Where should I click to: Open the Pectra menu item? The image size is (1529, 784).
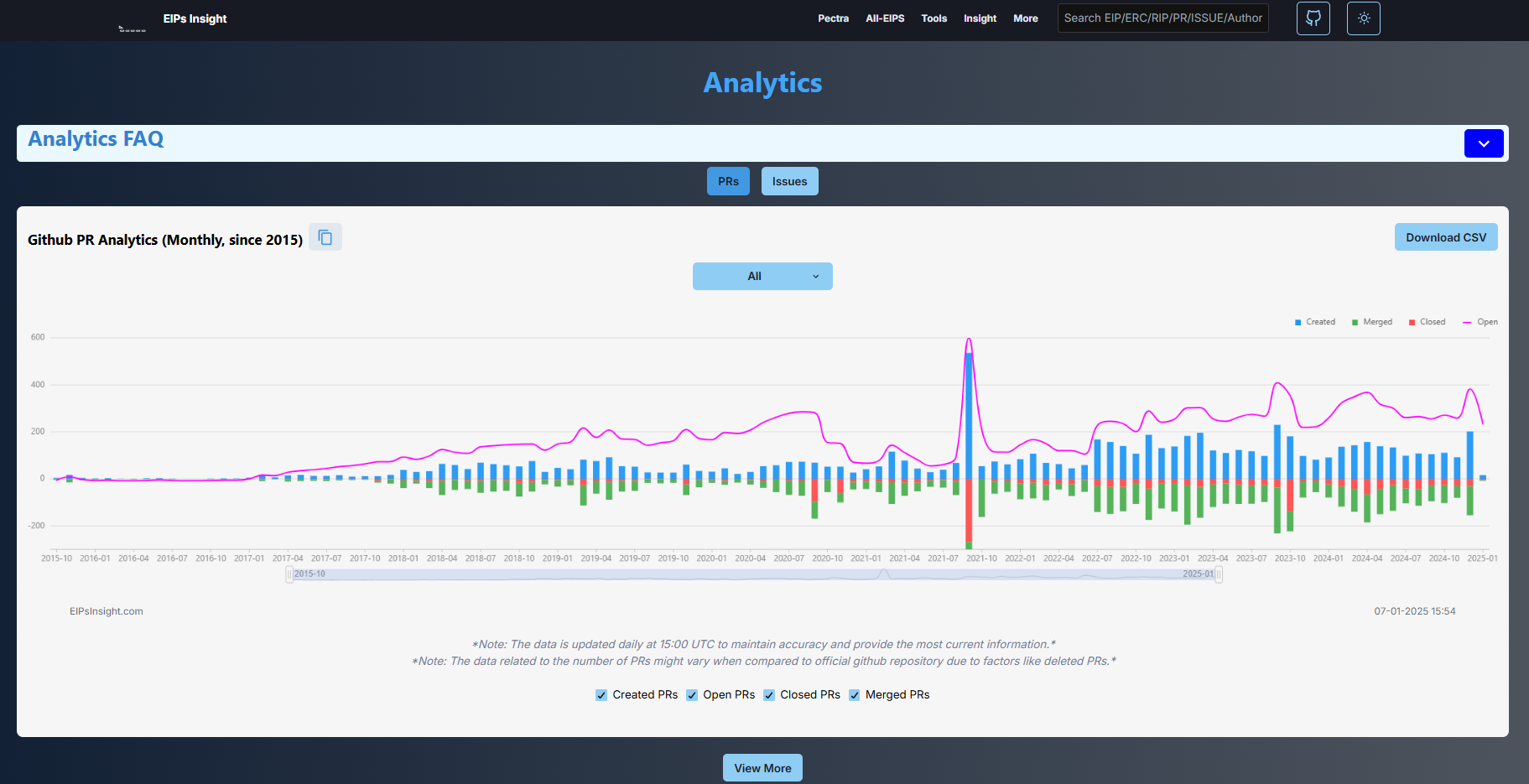pyautogui.click(x=833, y=18)
